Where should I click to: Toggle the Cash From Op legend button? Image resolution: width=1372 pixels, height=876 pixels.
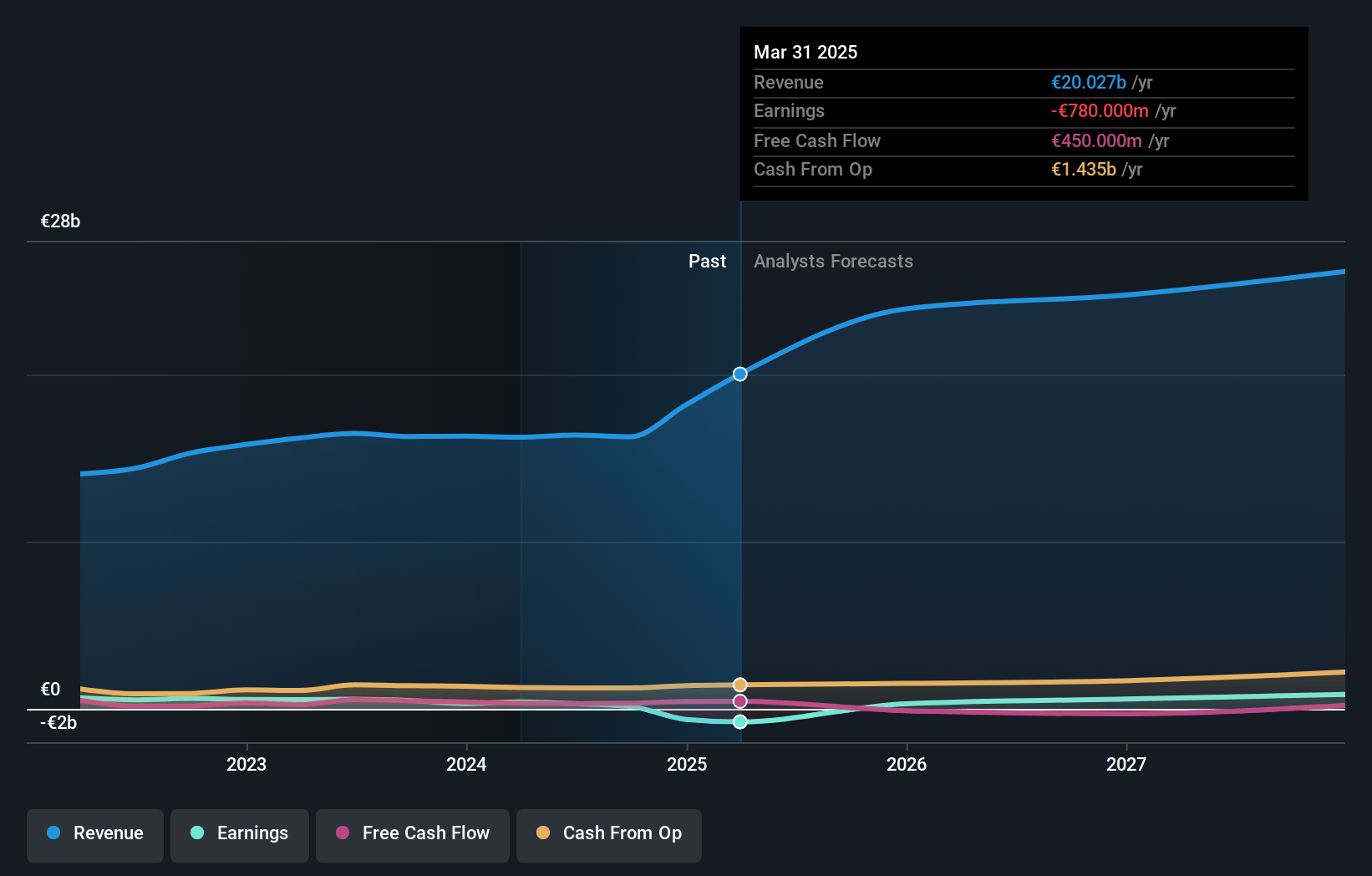pyautogui.click(x=609, y=835)
